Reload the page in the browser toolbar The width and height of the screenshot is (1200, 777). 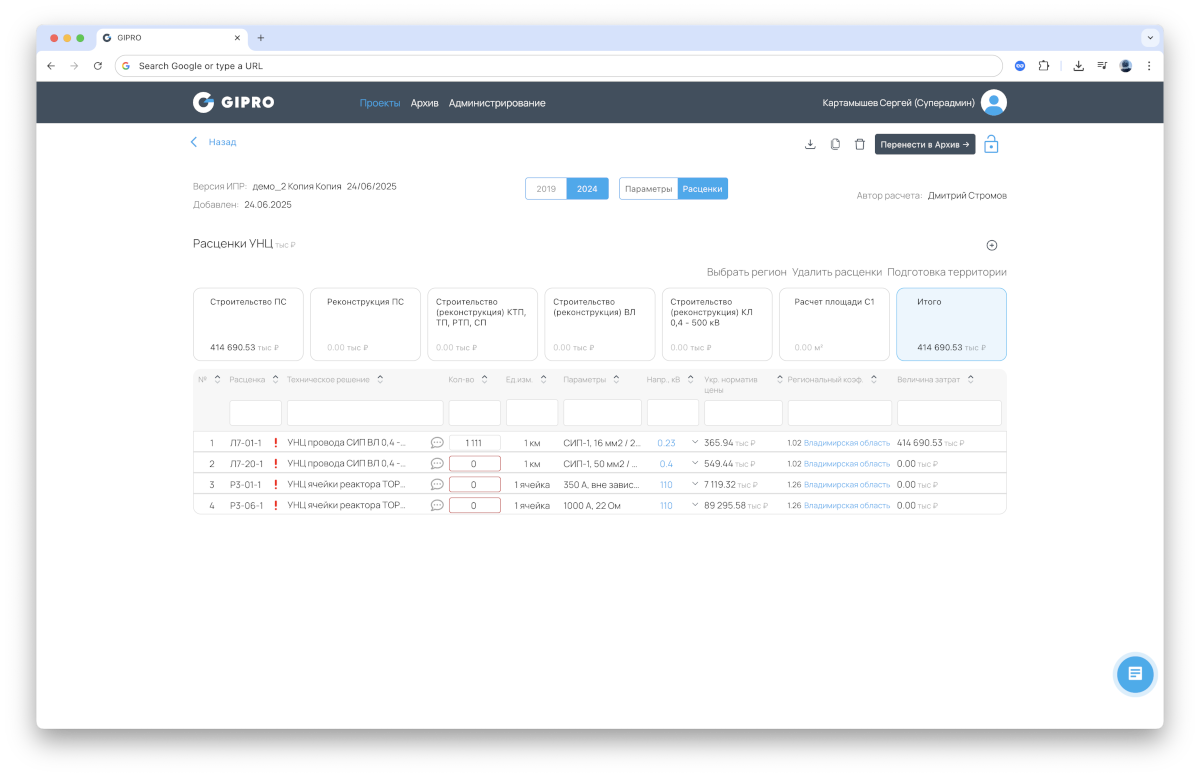97,66
